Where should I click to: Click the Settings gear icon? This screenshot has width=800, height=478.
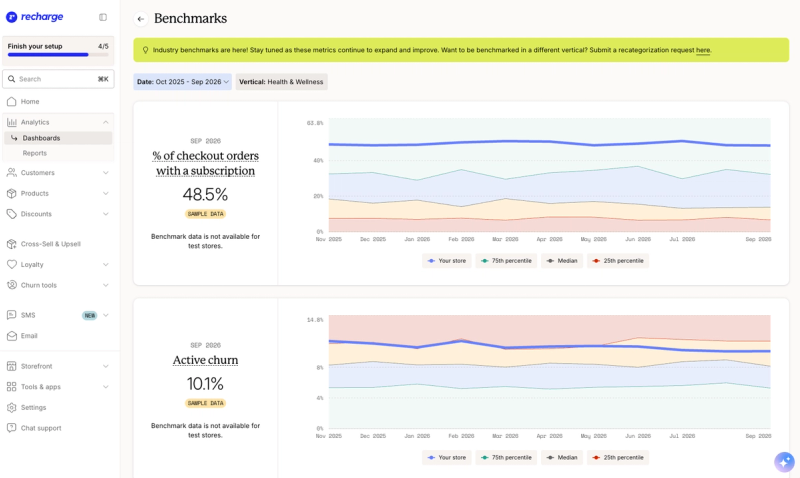coord(11,408)
